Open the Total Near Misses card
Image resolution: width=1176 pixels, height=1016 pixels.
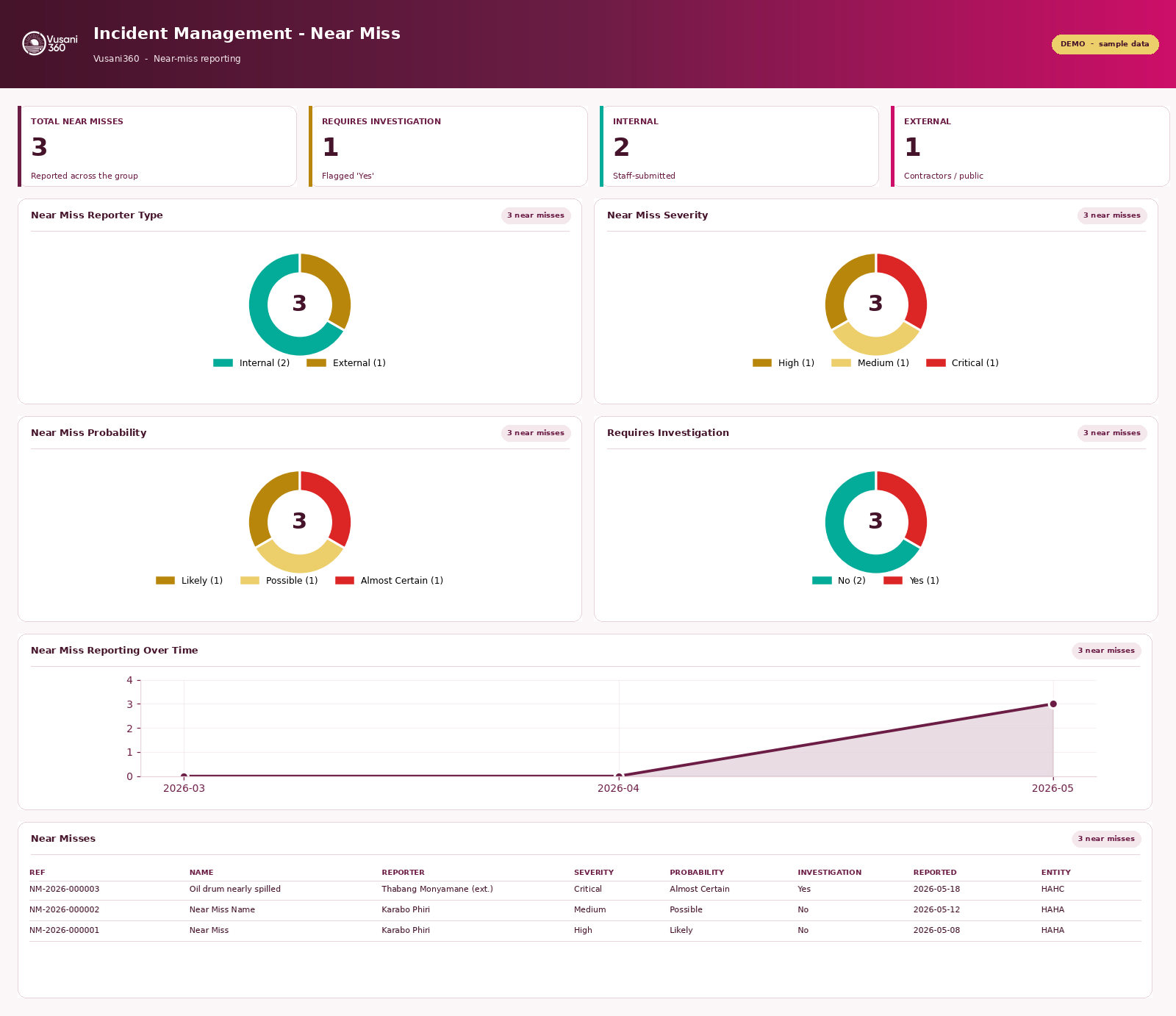[157, 146]
